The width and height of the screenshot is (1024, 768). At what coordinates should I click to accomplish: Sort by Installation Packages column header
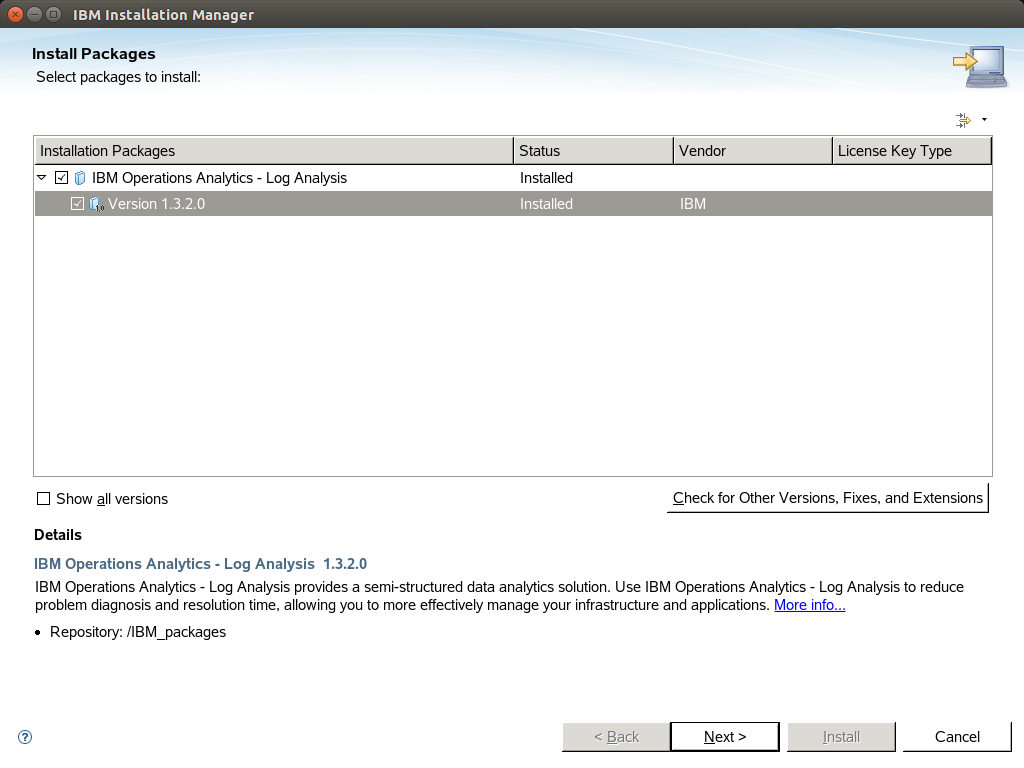coord(274,151)
